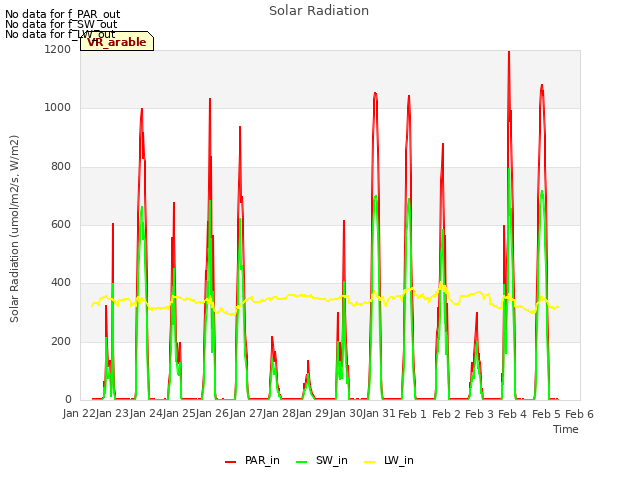Image resolution: width=640 pixels, height=480 pixels.
Task: Click the PAR_in peak near 1000 on Jan 24
Action: pyautogui.click(x=142, y=109)
